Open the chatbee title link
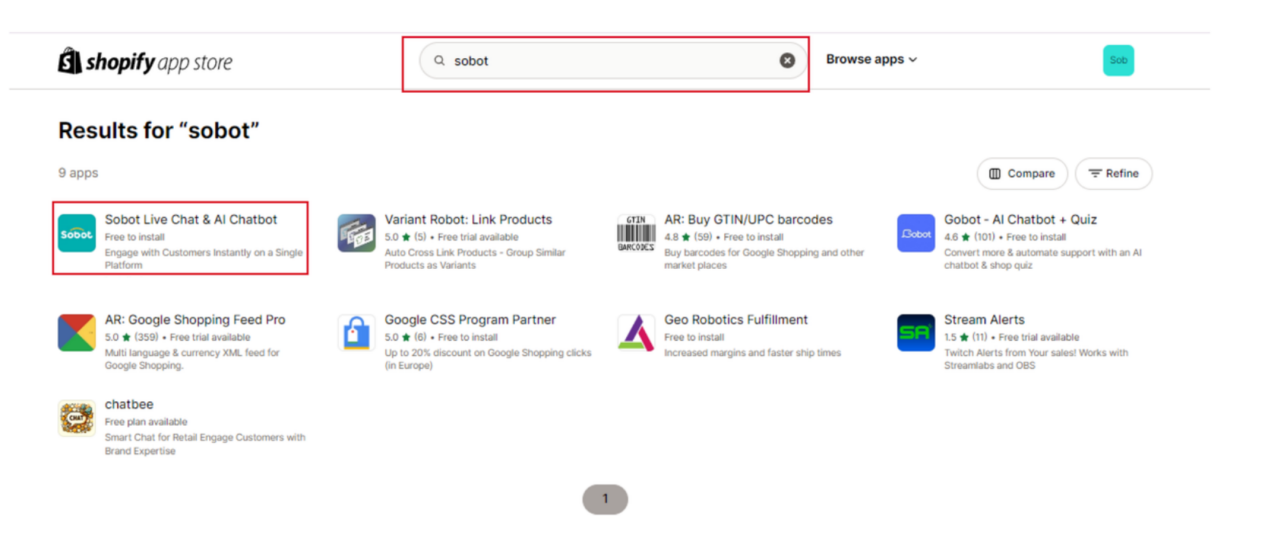 (x=129, y=405)
